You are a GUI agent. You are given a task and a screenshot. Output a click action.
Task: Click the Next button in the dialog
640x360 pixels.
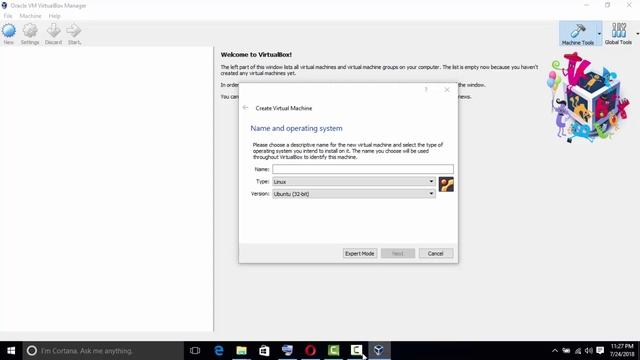(398, 253)
